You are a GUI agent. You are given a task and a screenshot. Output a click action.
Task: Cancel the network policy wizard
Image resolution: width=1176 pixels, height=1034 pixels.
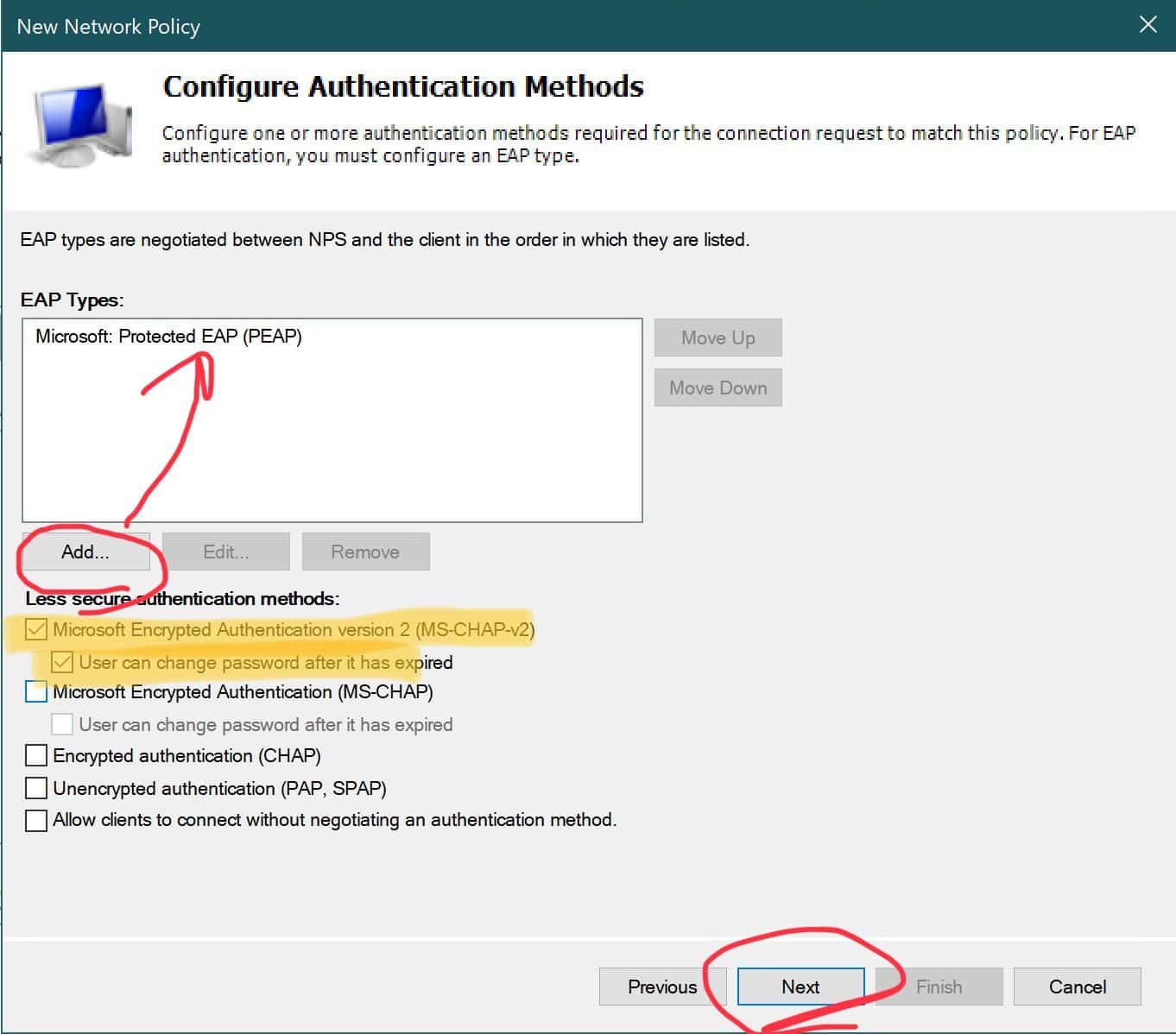click(x=1077, y=987)
